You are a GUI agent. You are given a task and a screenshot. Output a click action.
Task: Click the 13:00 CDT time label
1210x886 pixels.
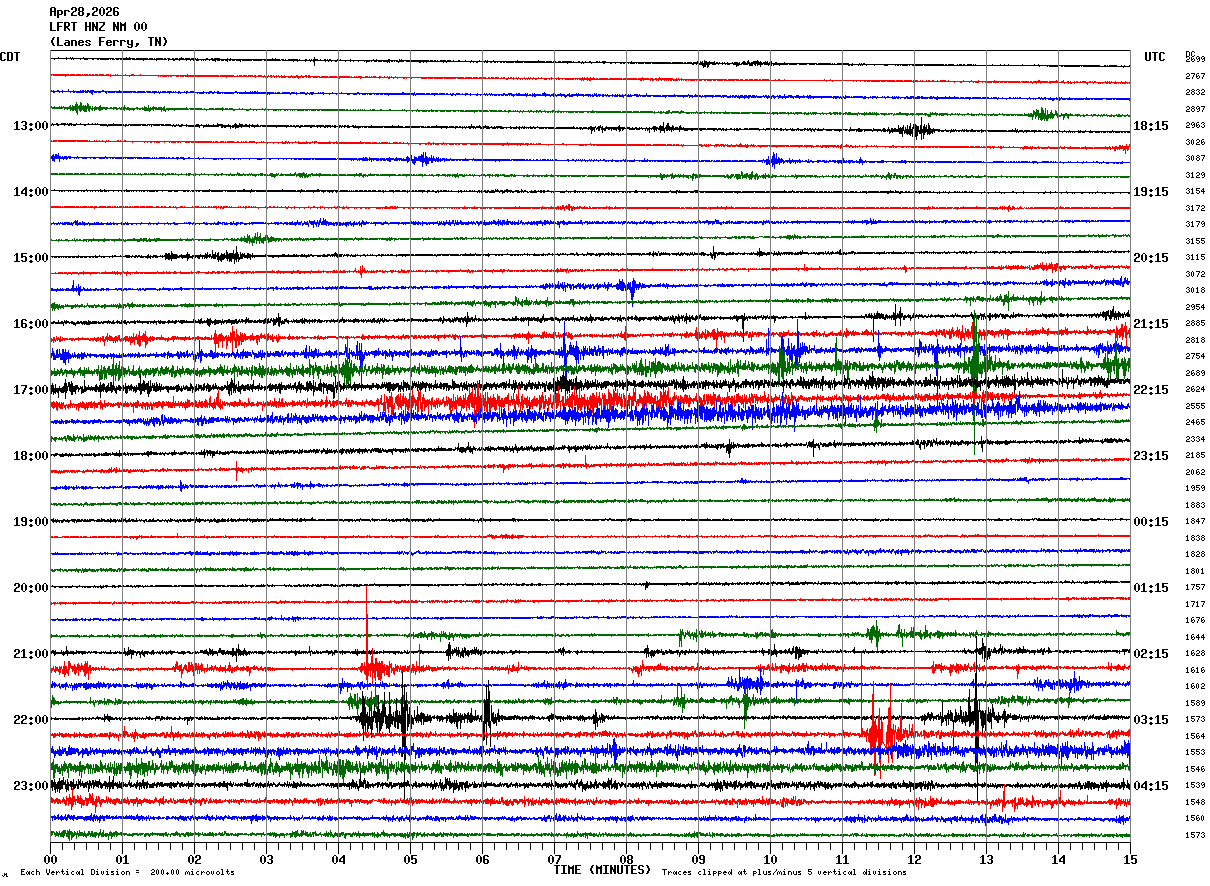click(x=31, y=126)
